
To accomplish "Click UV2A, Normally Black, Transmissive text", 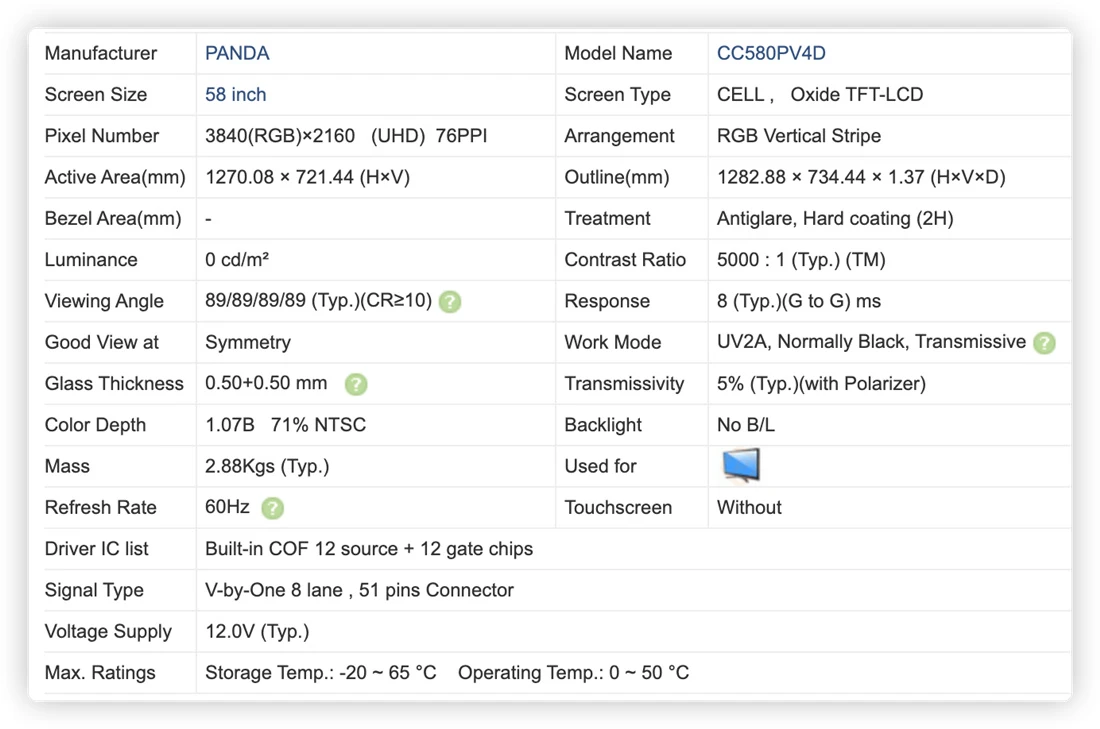I will (871, 342).
